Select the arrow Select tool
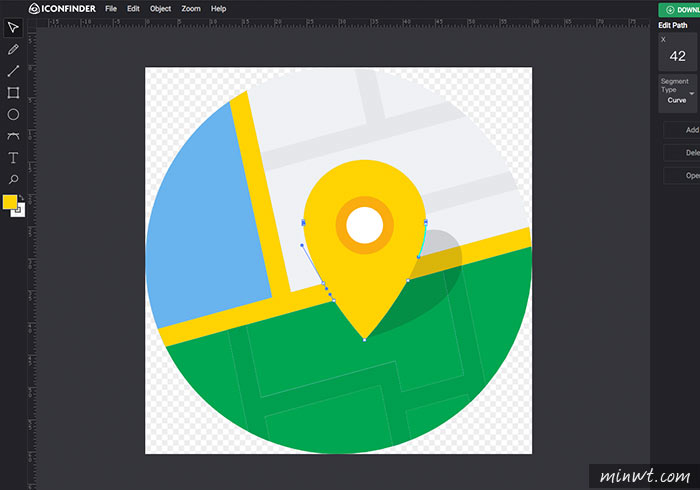Viewport: 700px width, 490px height. (x=13, y=27)
